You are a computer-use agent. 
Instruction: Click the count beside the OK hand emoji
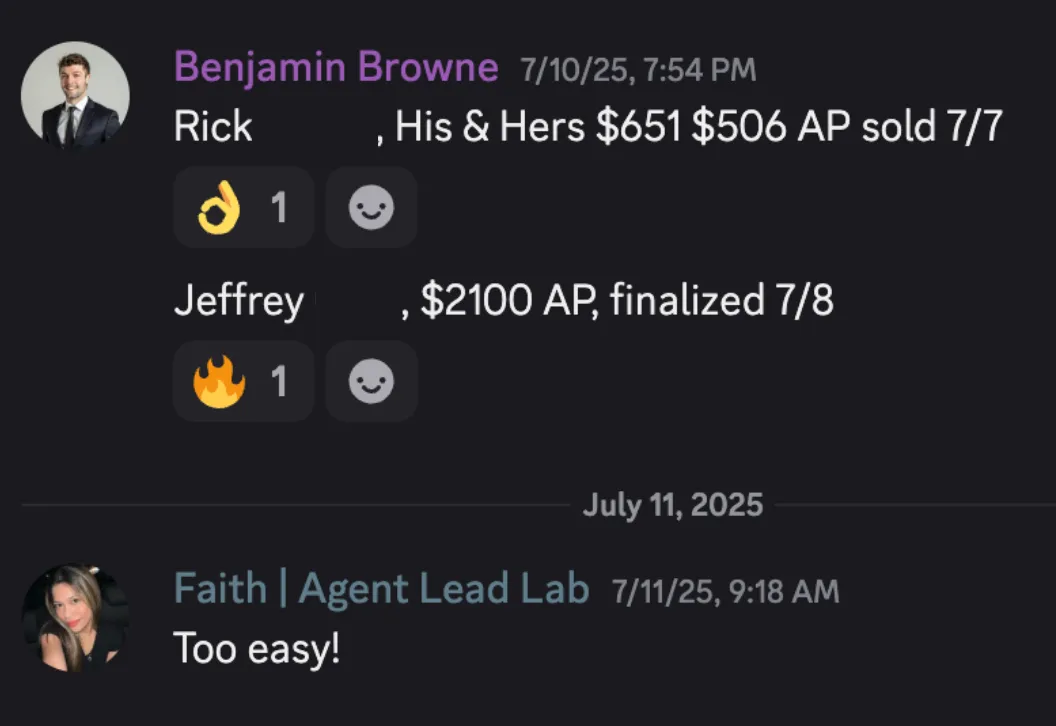[279, 207]
